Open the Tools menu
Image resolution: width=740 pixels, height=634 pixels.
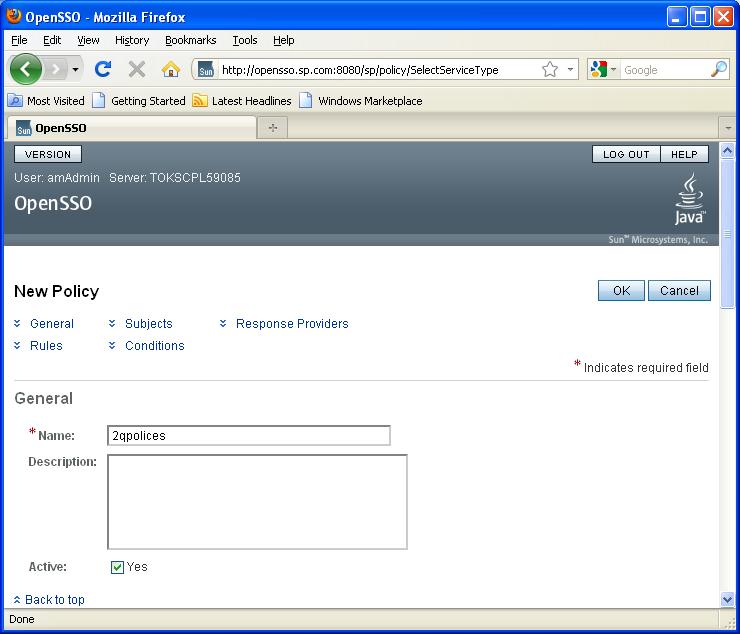[244, 40]
